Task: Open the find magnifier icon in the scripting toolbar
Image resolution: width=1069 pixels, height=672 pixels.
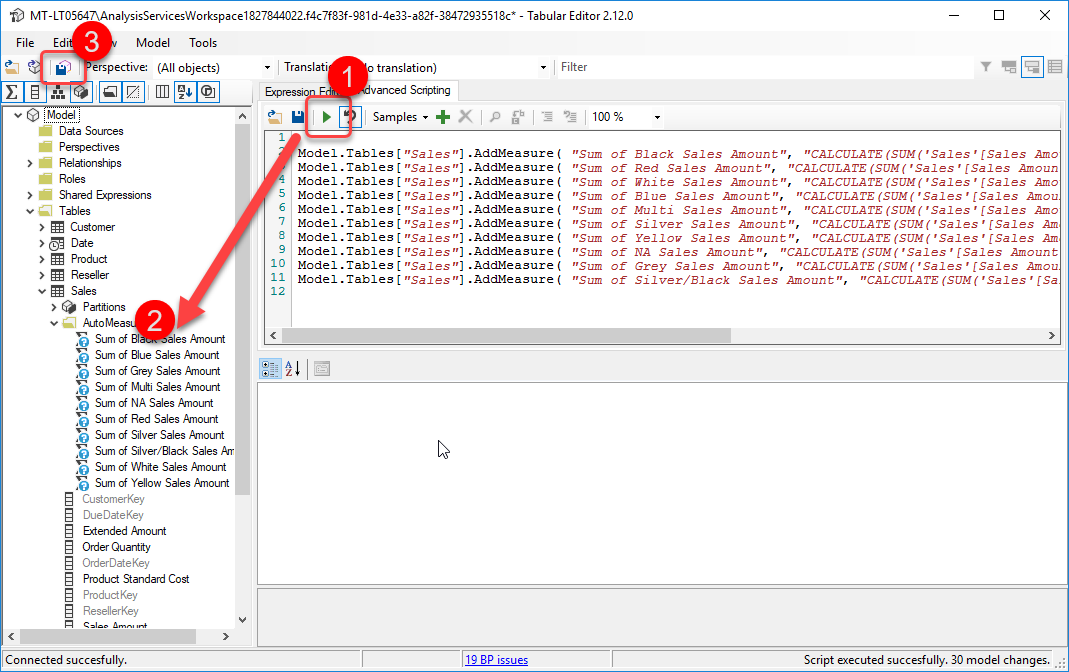Action: tap(494, 116)
